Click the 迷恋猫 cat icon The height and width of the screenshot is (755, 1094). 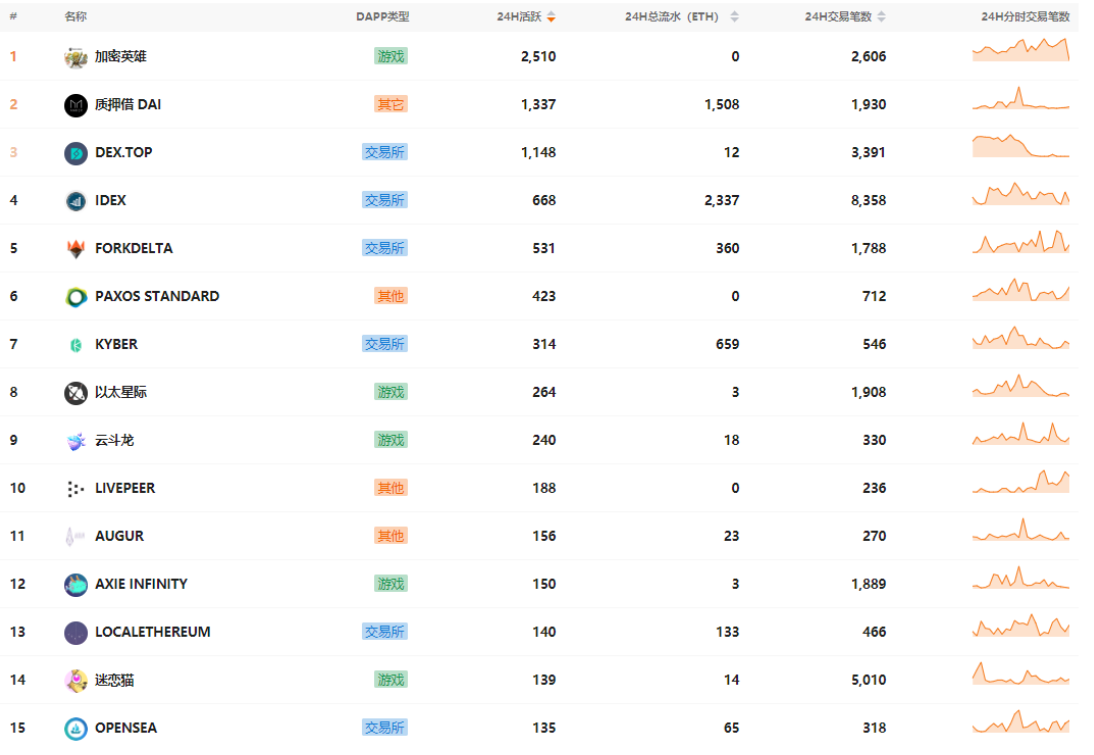pyautogui.click(x=75, y=681)
